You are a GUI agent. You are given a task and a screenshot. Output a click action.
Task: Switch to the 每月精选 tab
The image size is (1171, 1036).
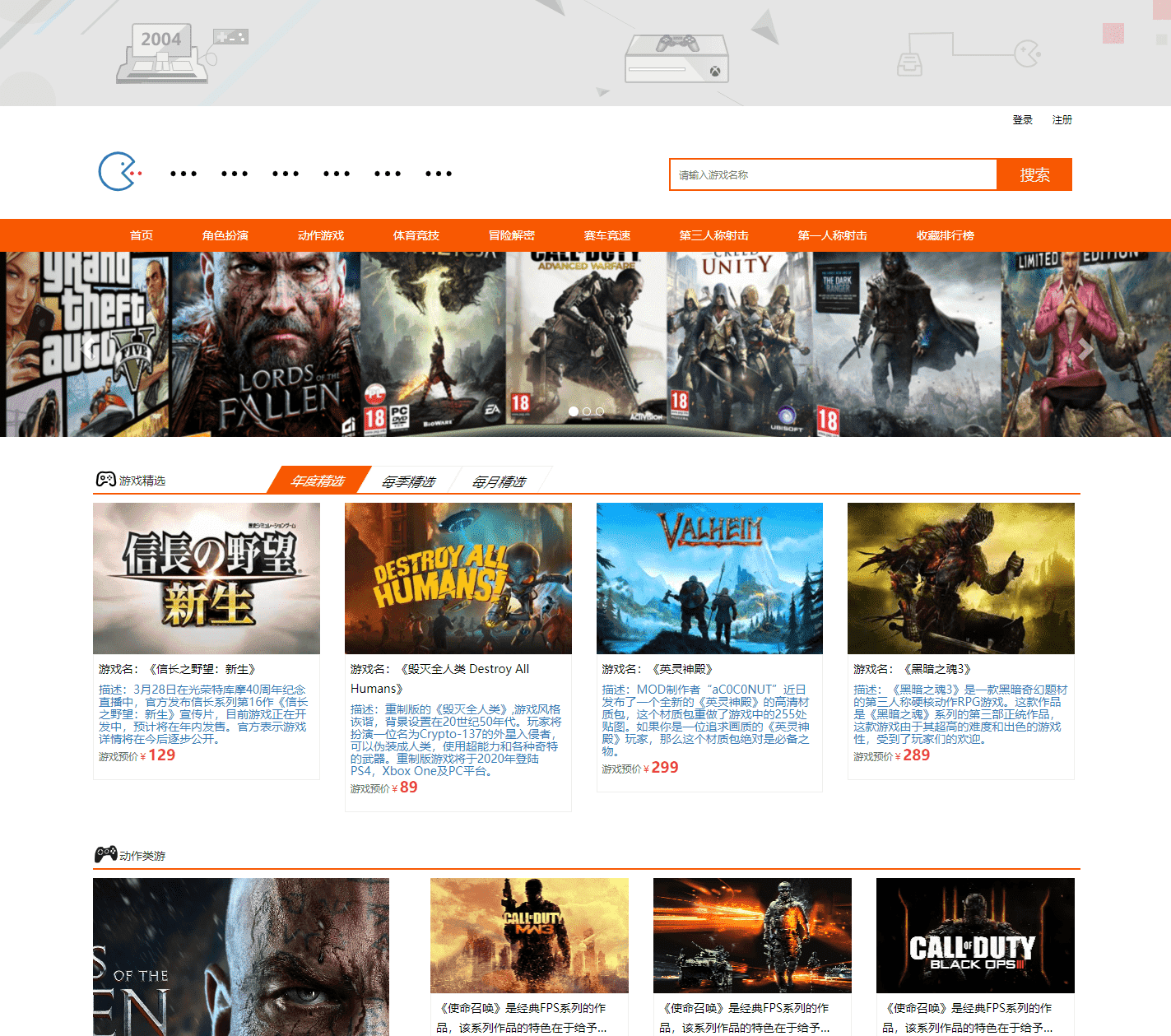click(499, 481)
